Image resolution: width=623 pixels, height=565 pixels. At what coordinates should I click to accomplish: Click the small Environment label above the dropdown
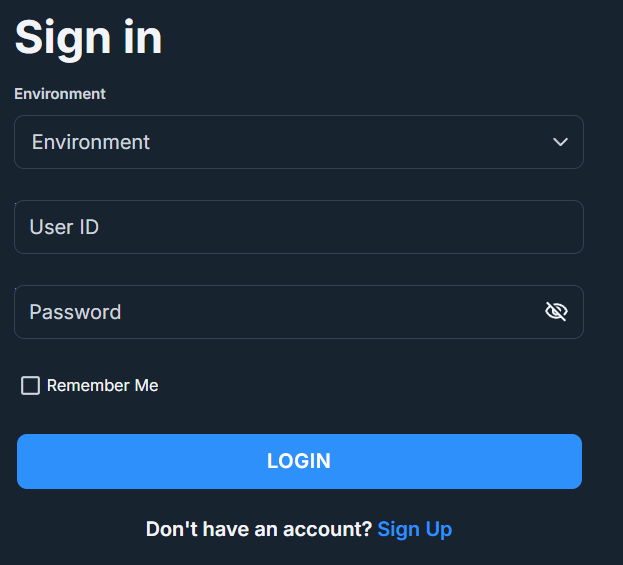60,94
